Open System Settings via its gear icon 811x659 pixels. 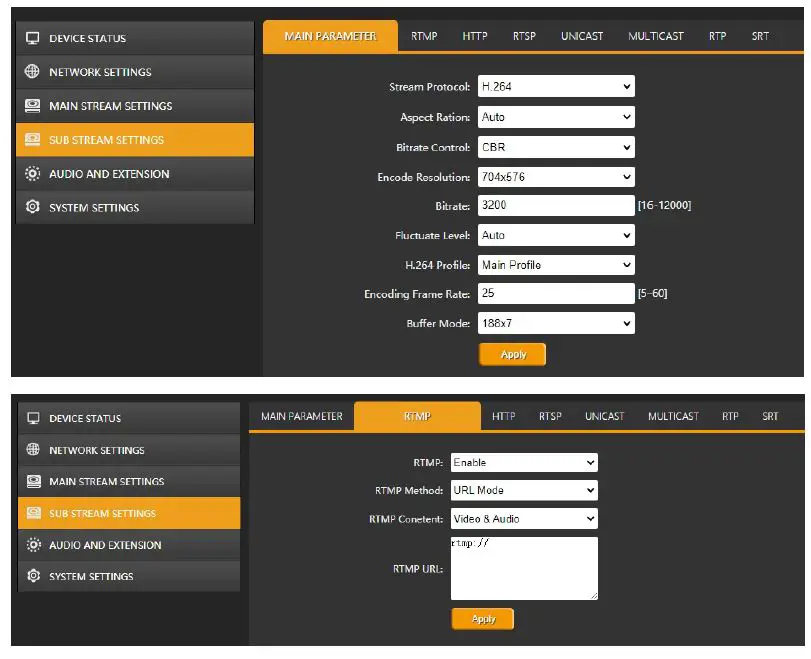[34, 207]
